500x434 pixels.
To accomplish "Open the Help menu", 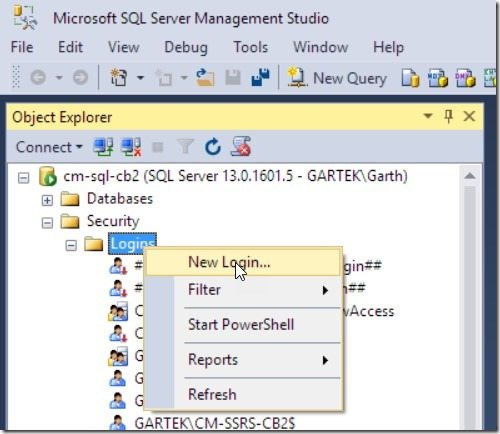I will pos(388,48).
